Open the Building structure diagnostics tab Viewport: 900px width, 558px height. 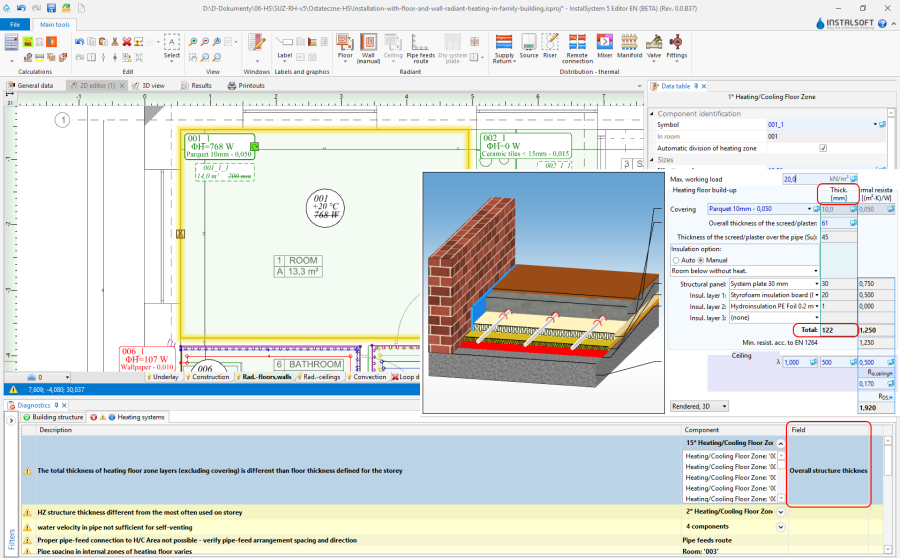pyautogui.click(x=57, y=416)
